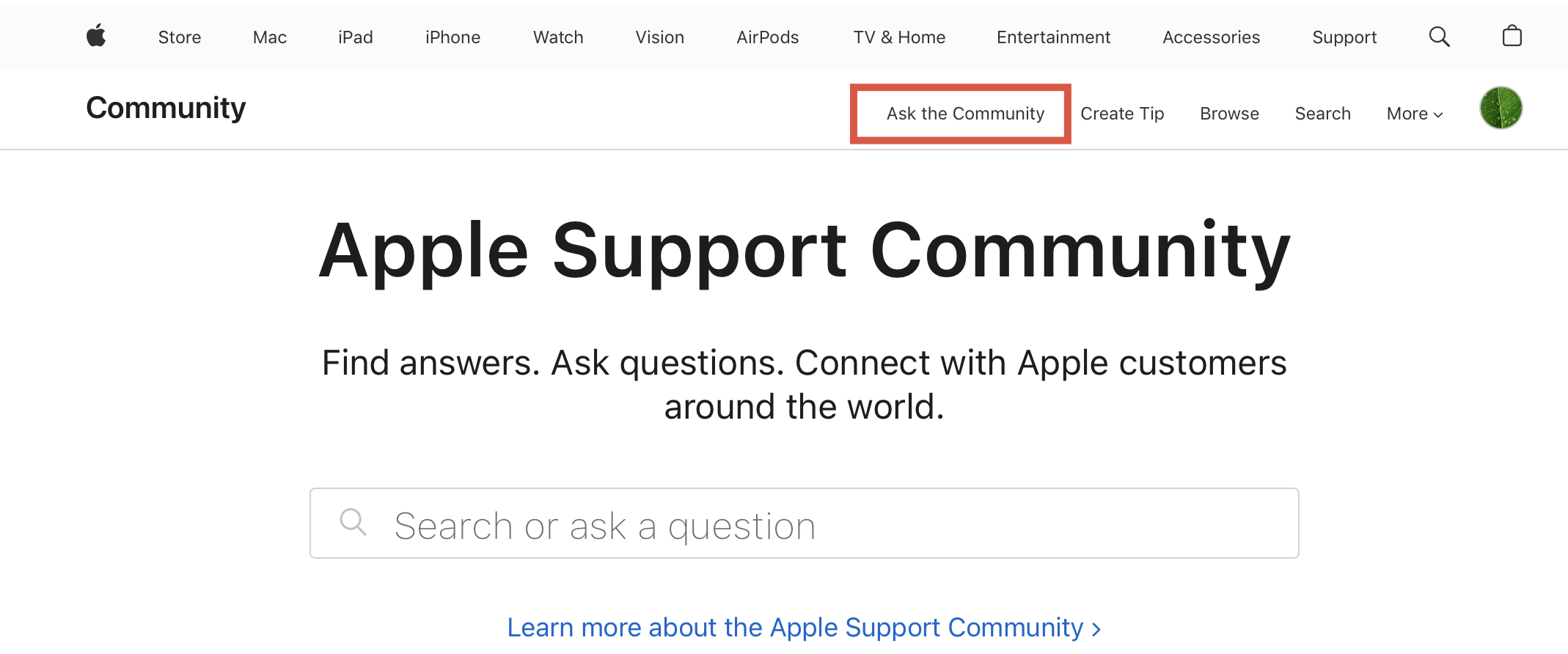Open the shopping bag icon
This screenshot has width=1568, height=654.
1512,36
